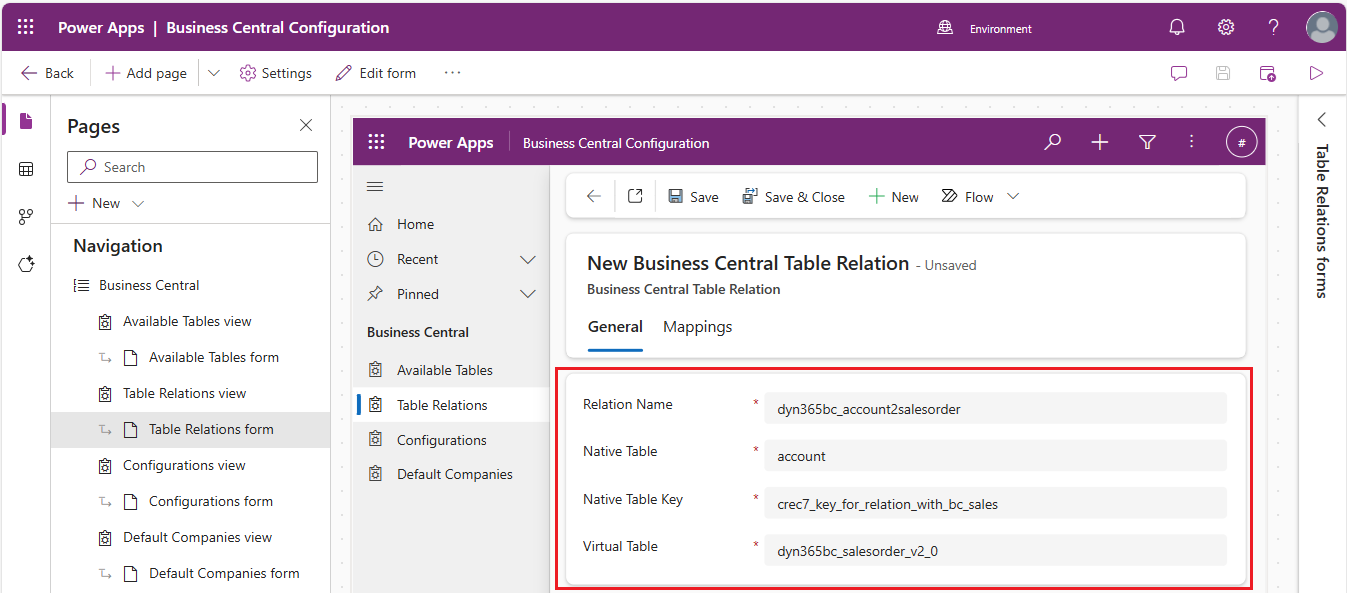Go back using form arrow
Image resolution: width=1347 pixels, height=593 pixels.
click(594, 196)
